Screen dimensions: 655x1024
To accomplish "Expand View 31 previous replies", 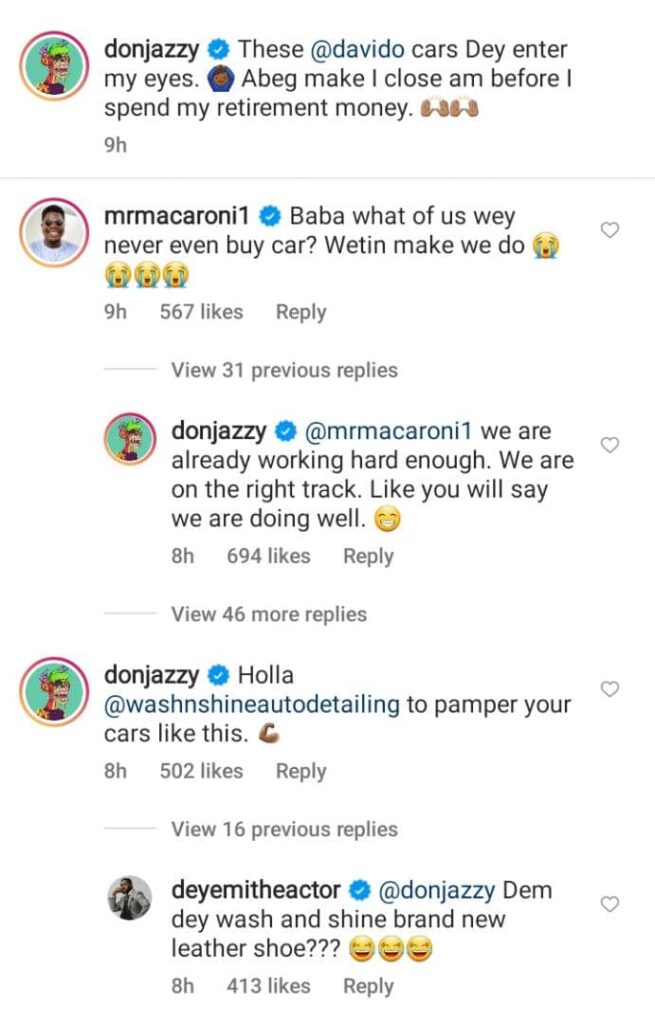I will 284,370.
